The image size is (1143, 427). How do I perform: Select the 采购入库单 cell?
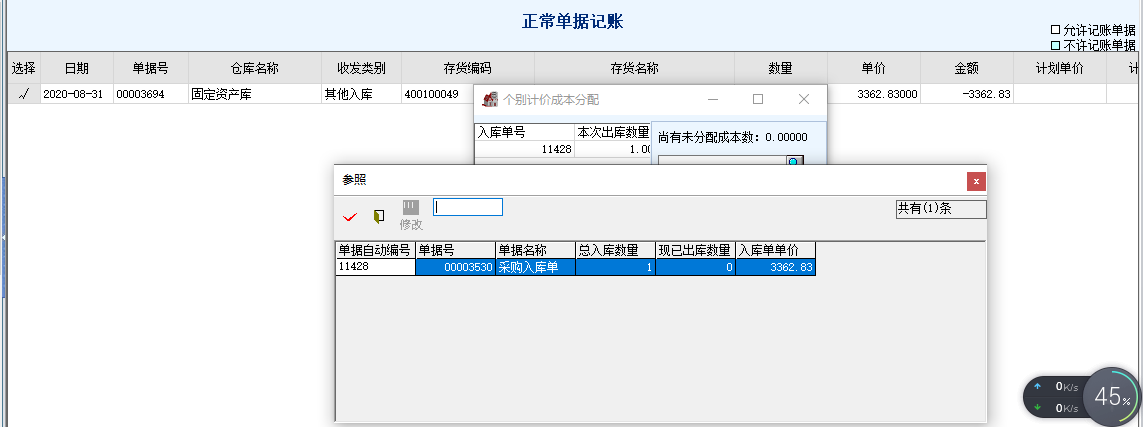(x=536, y=267)
